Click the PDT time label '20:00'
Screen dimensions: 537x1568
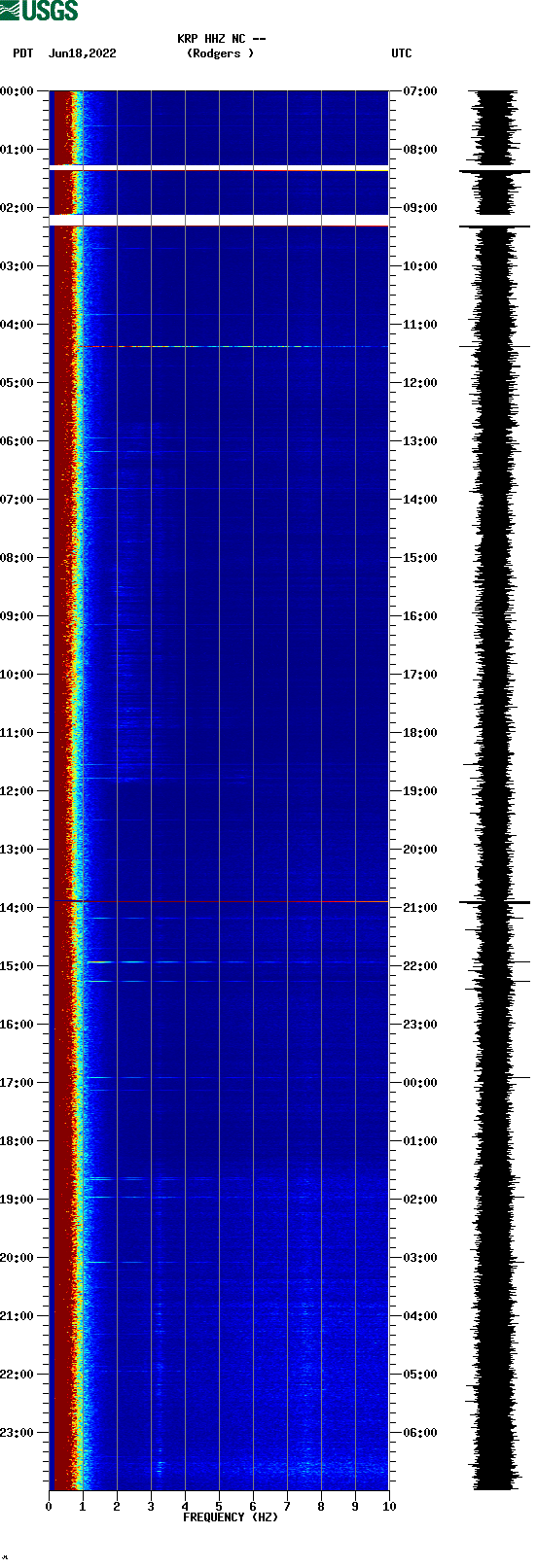click(17, 1258)
